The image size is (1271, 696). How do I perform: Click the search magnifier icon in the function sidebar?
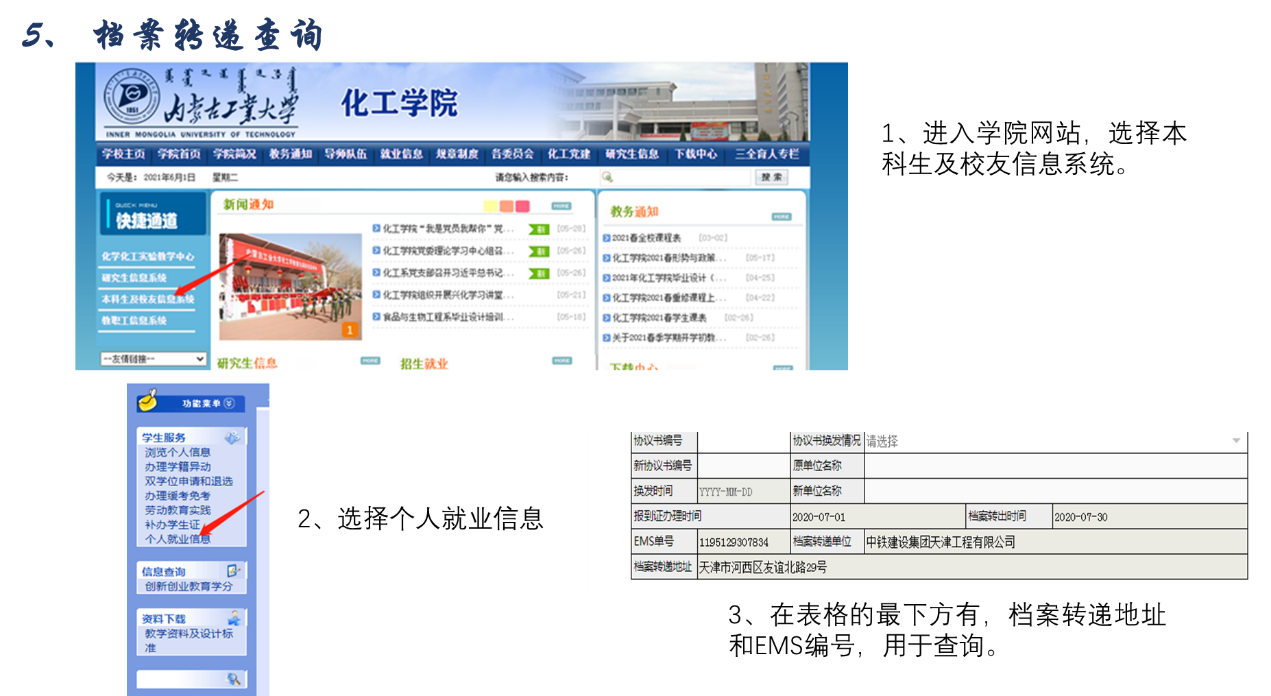(233, 680)
